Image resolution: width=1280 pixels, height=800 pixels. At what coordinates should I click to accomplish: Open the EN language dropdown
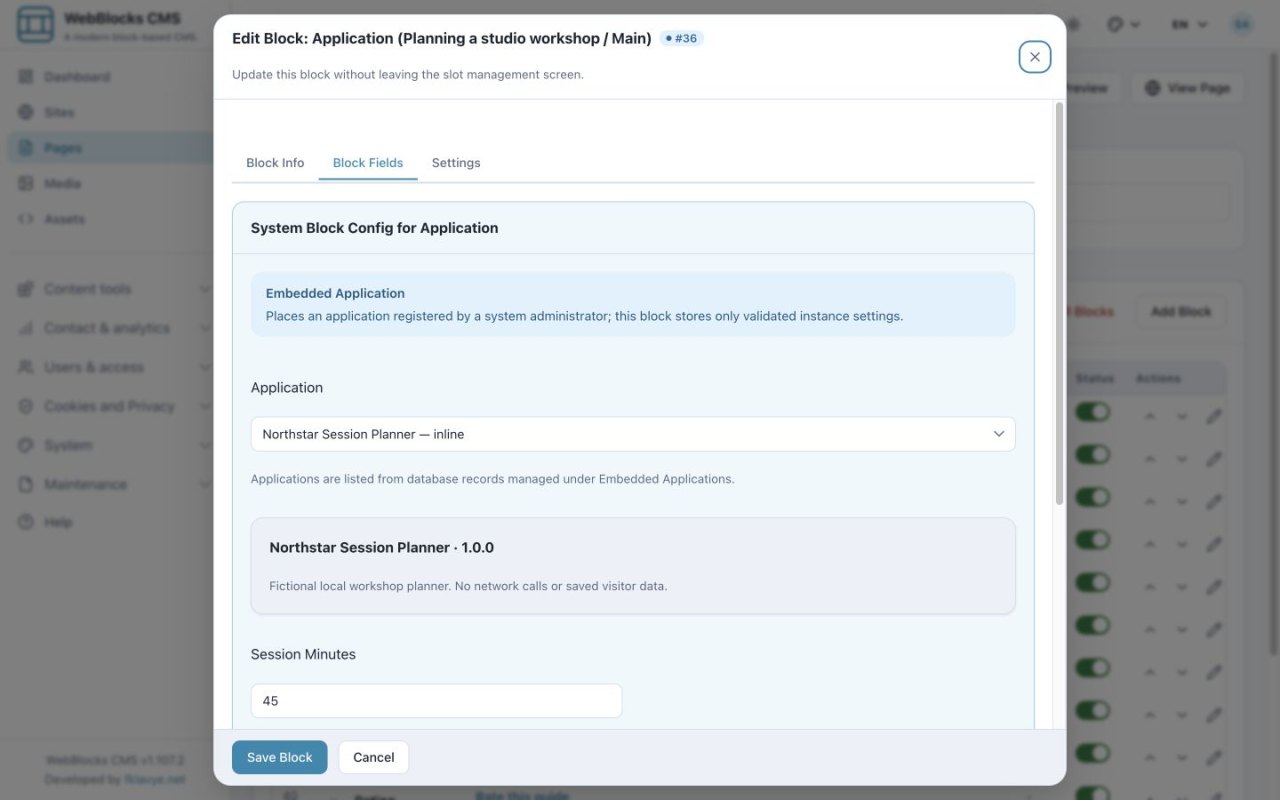pos(1190,25)
